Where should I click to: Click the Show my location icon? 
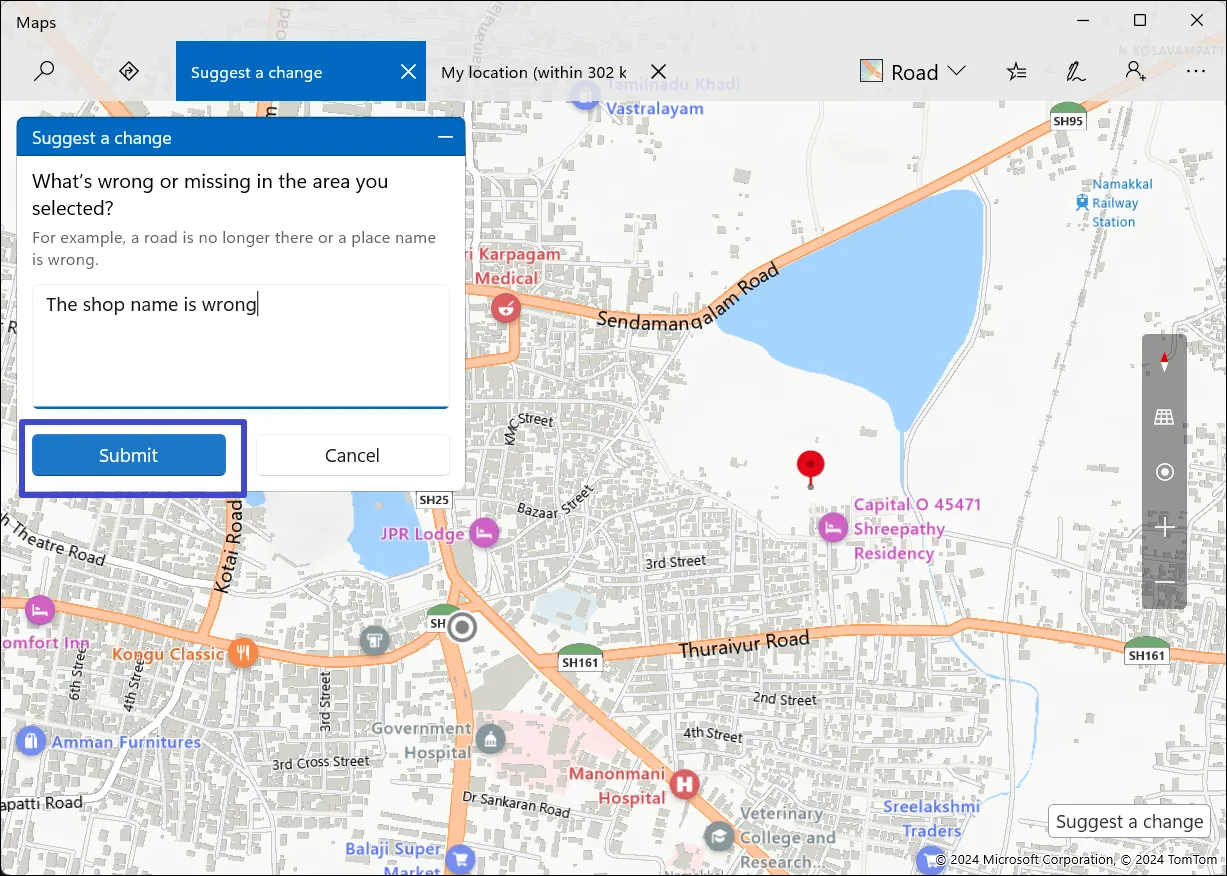[x=1164, y=472]
